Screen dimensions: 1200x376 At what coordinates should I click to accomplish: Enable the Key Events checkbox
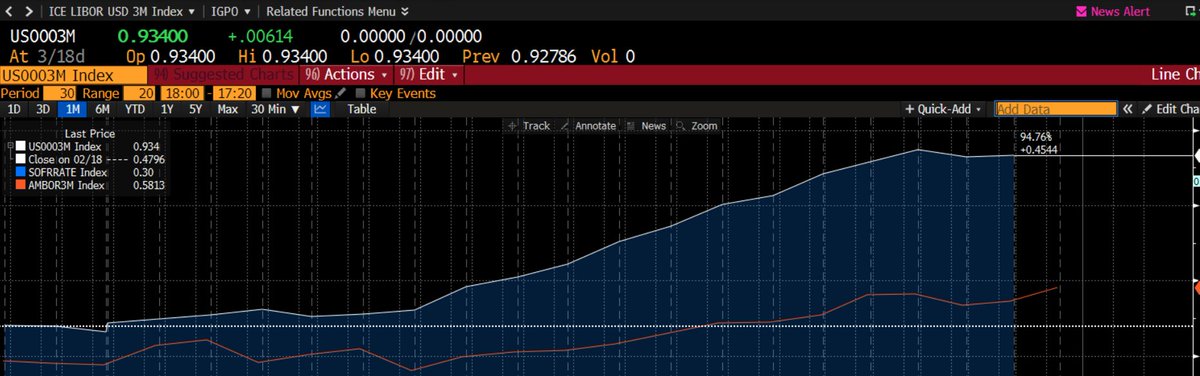361,93
